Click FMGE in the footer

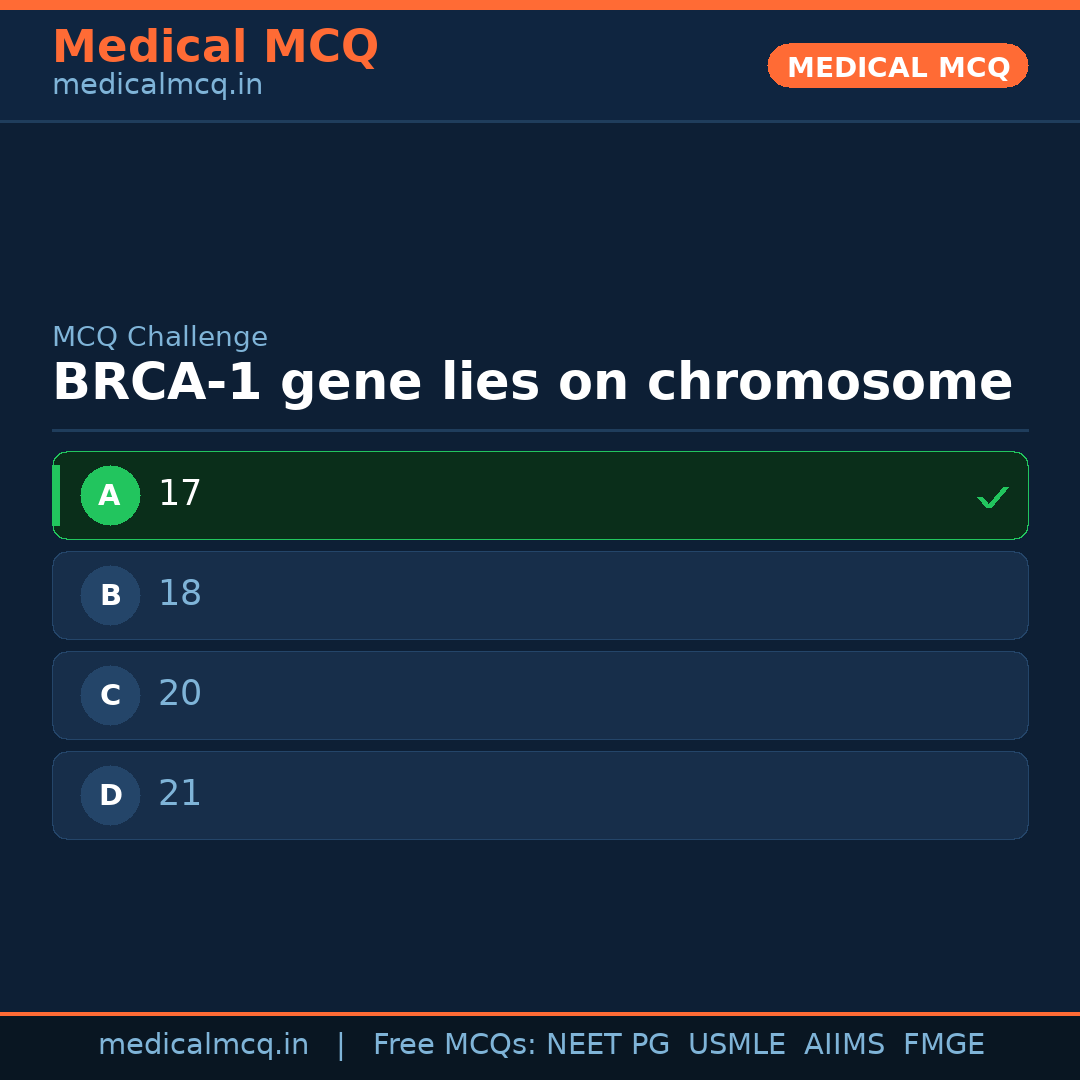click(x=943, y=1045)
